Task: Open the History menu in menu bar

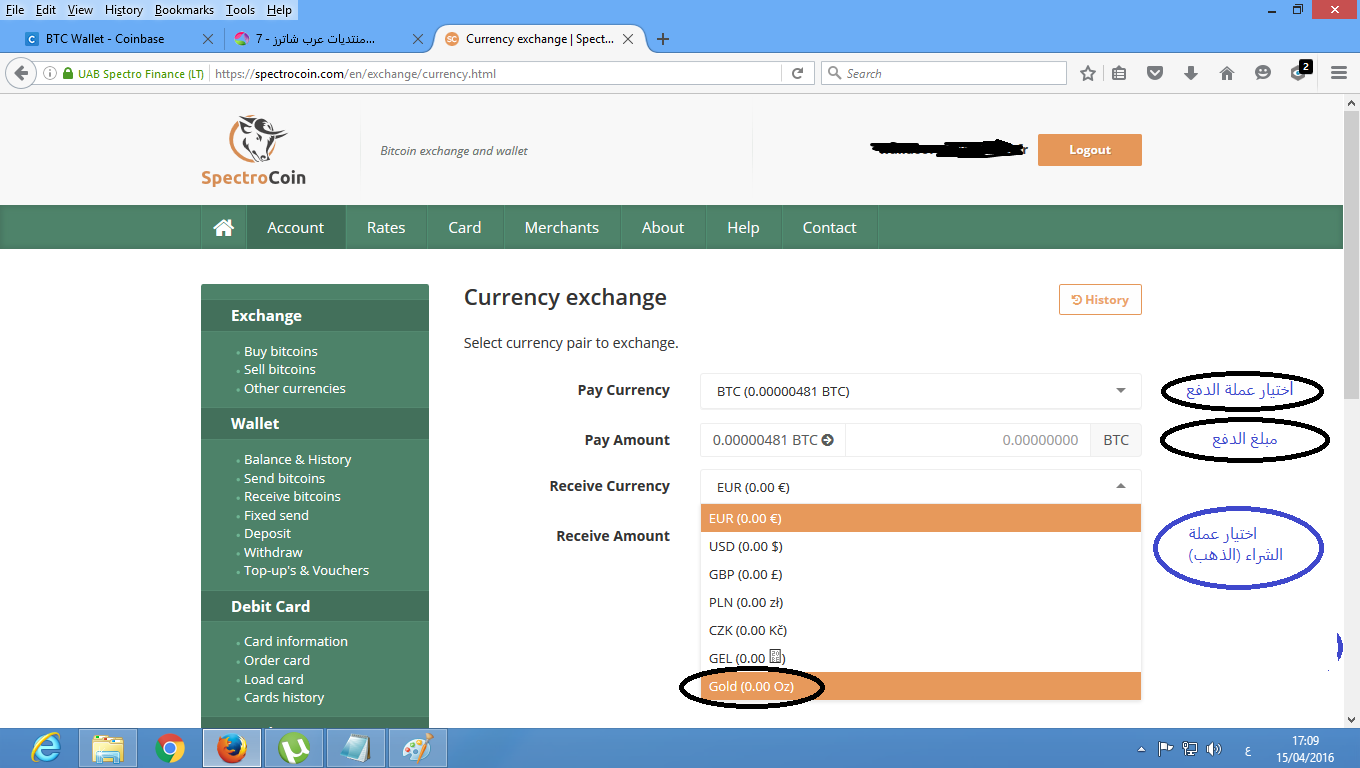Action: tap(124, 10)
